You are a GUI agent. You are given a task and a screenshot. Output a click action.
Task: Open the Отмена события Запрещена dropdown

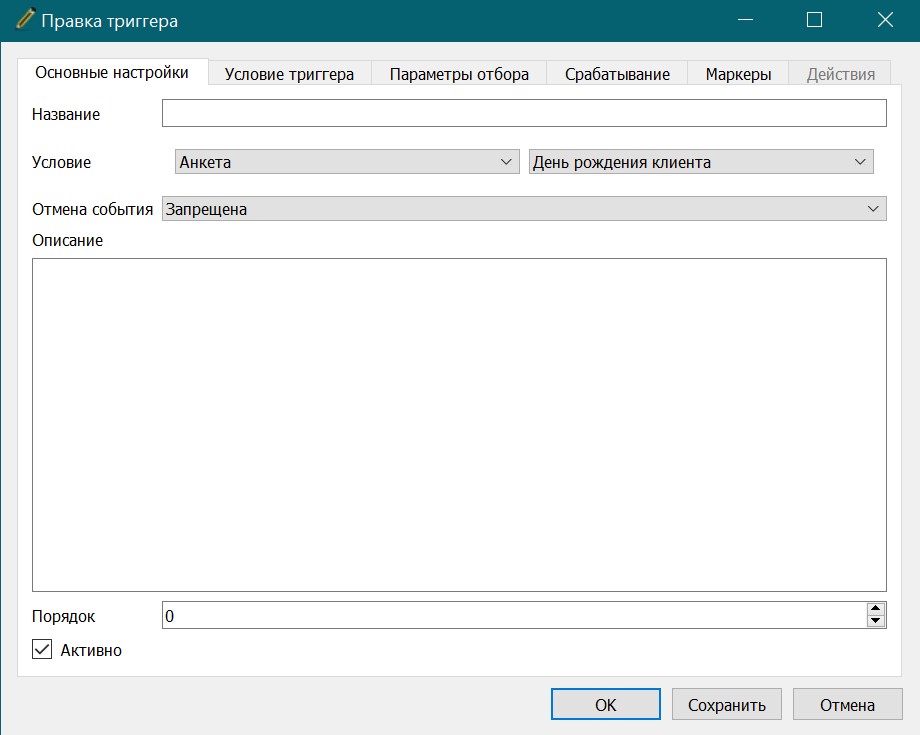coord(524,209)
